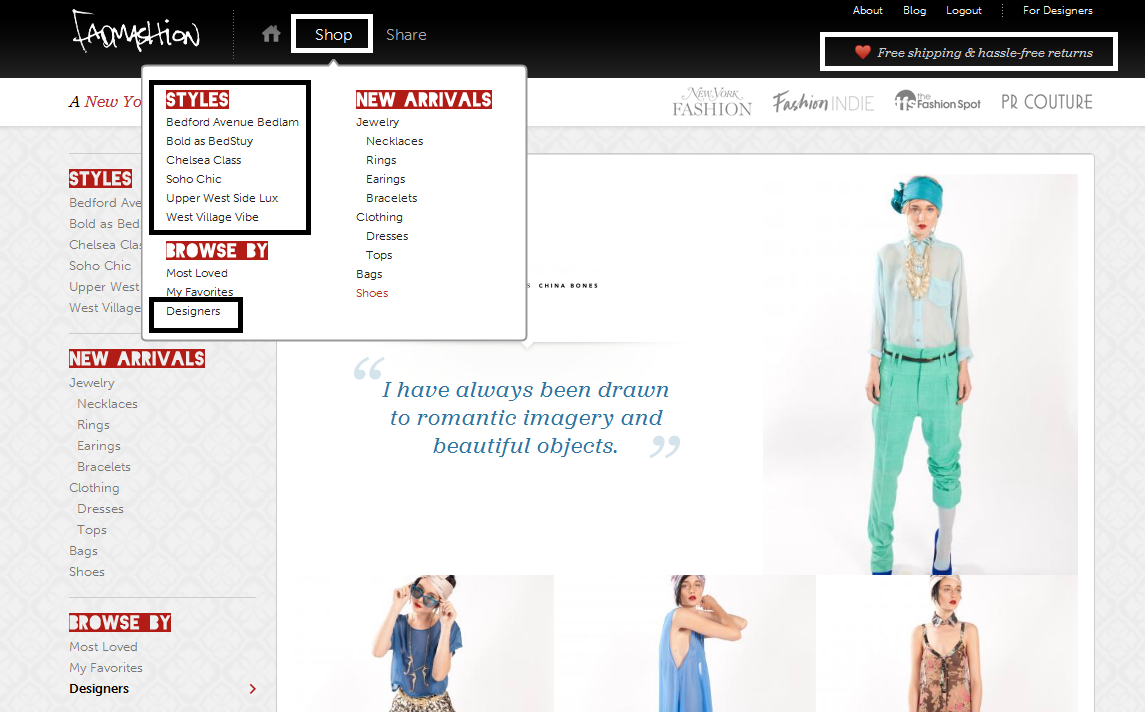Open the New York Fashion press logo

(x=712, y=102)
